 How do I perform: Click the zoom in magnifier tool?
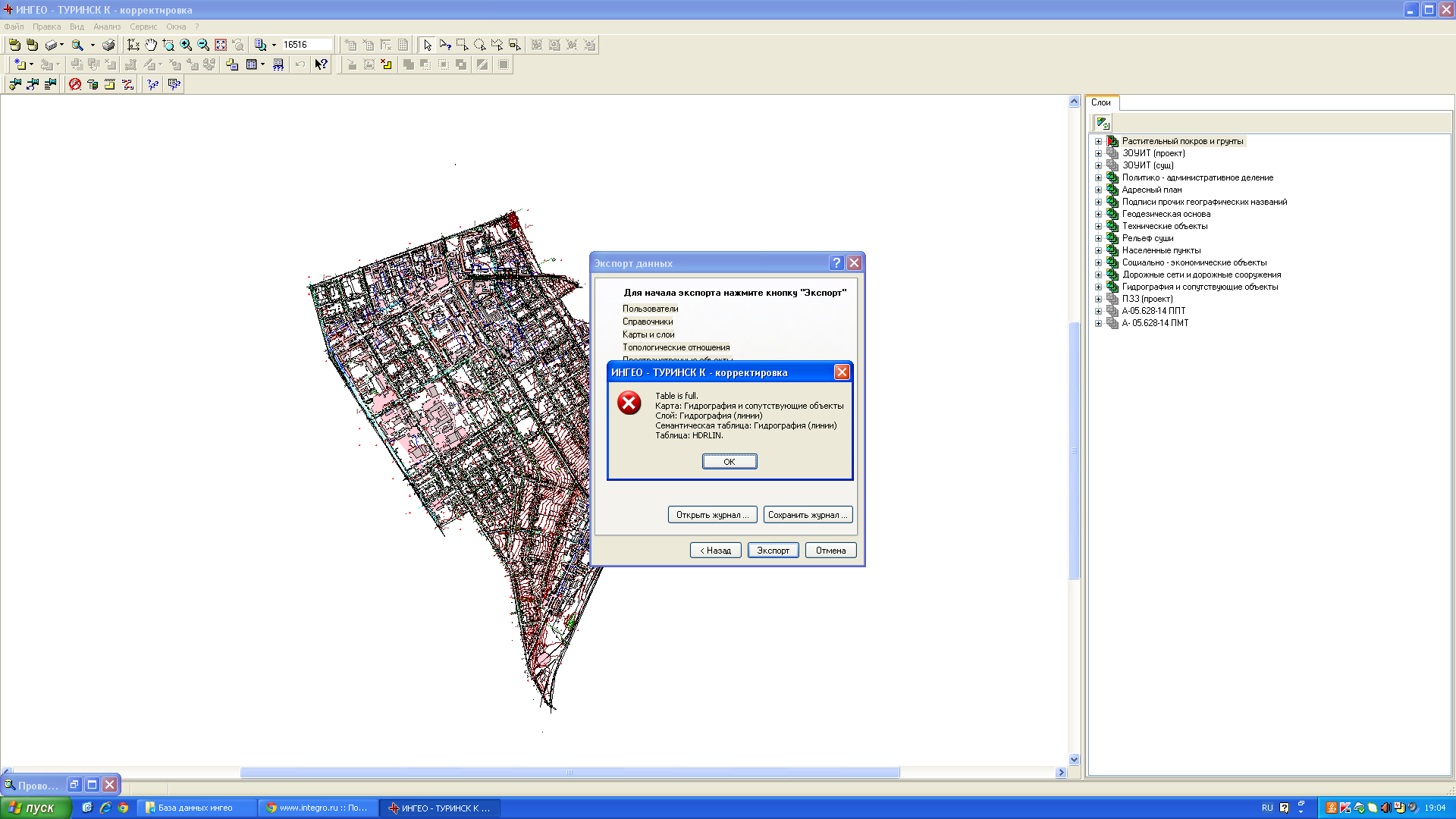pyautogui.click(x=186, y=45)
